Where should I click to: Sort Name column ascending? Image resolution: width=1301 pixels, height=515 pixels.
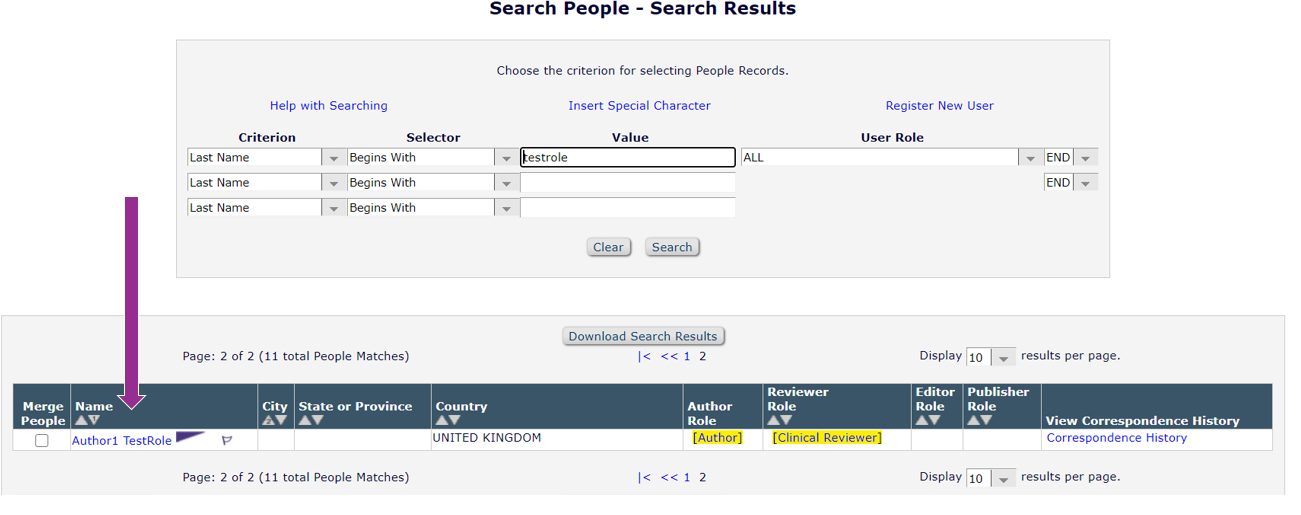pos(81,421)
